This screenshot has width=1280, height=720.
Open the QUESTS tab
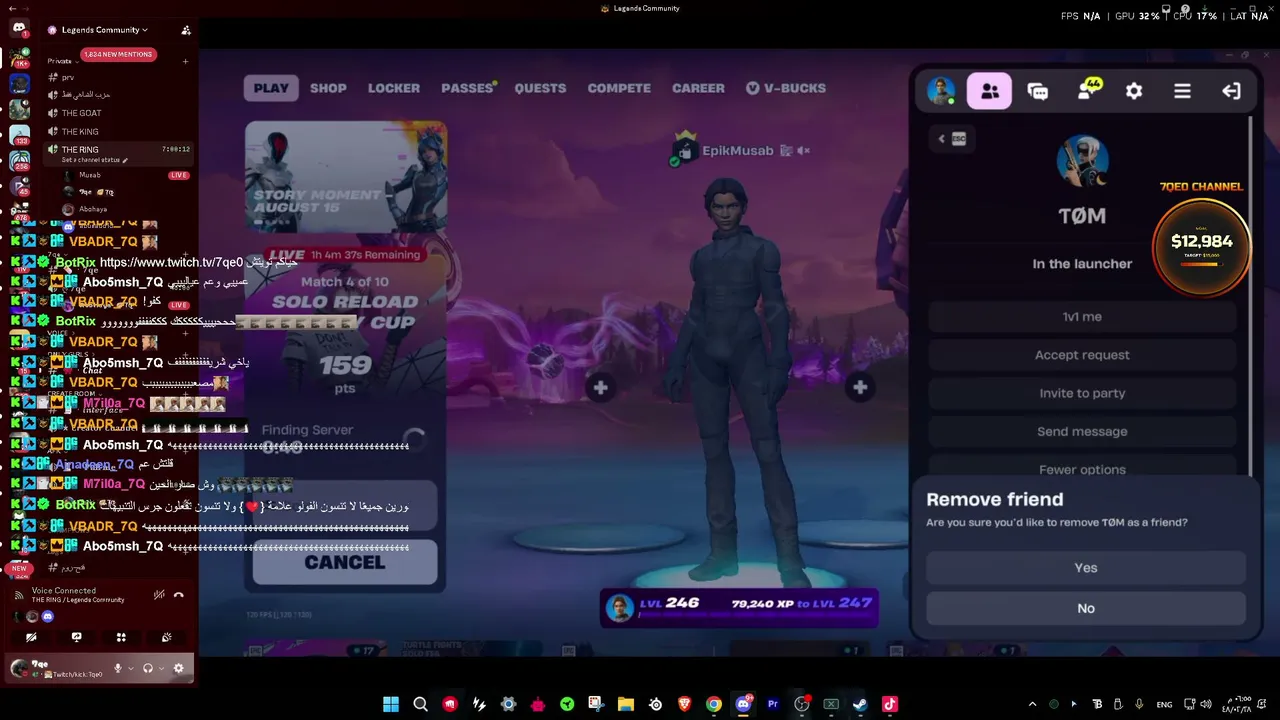540,88
